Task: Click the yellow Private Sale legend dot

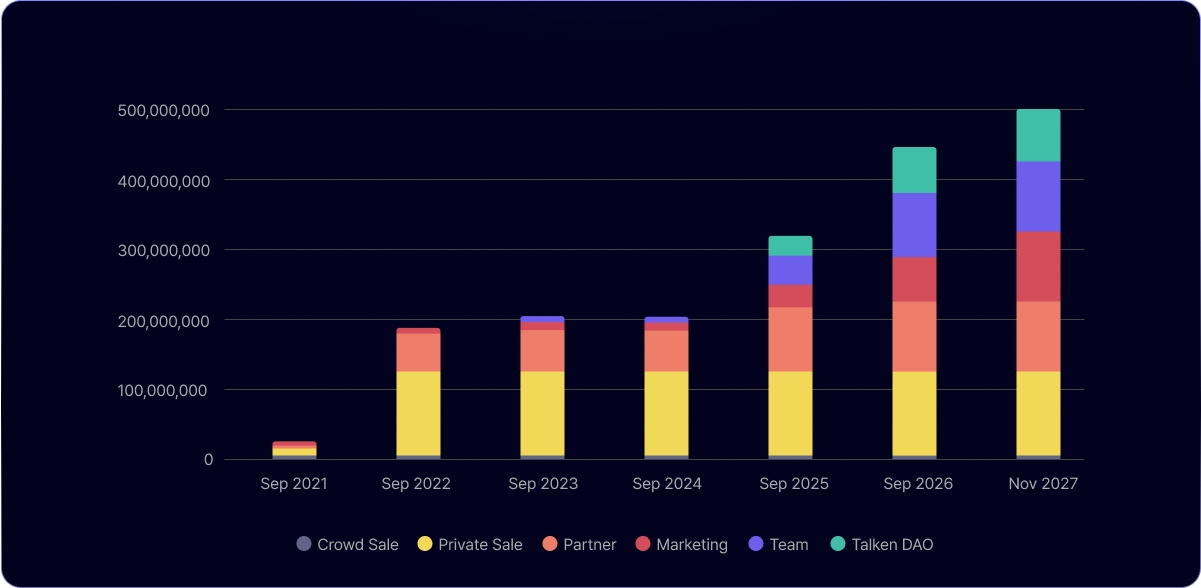Action: (425, 544)
